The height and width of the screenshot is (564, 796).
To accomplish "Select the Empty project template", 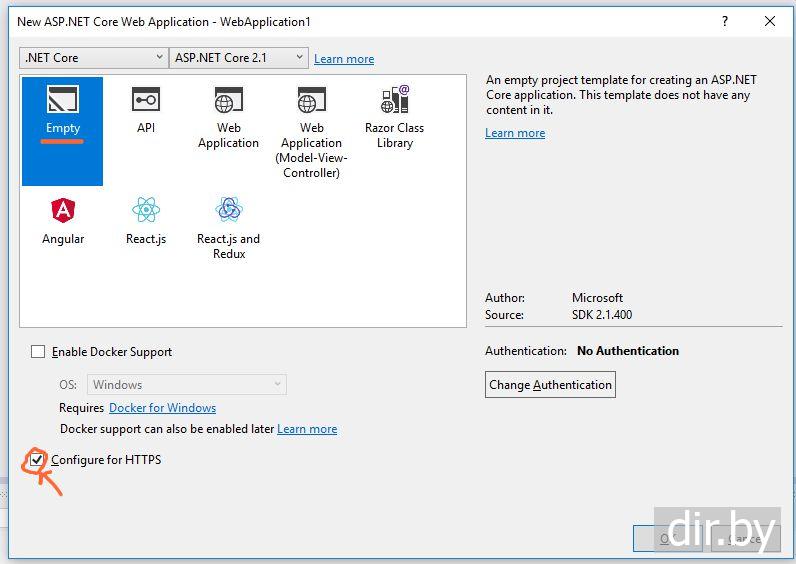I will 62,131.
